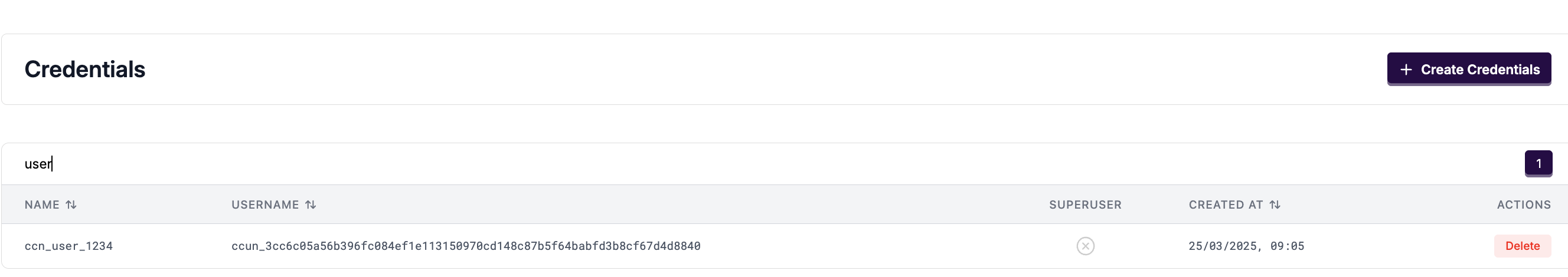The width and height of the screenshot is (1568, 277).
Task: Click the ACTIONS column header
Action: tap(1523, 205)
